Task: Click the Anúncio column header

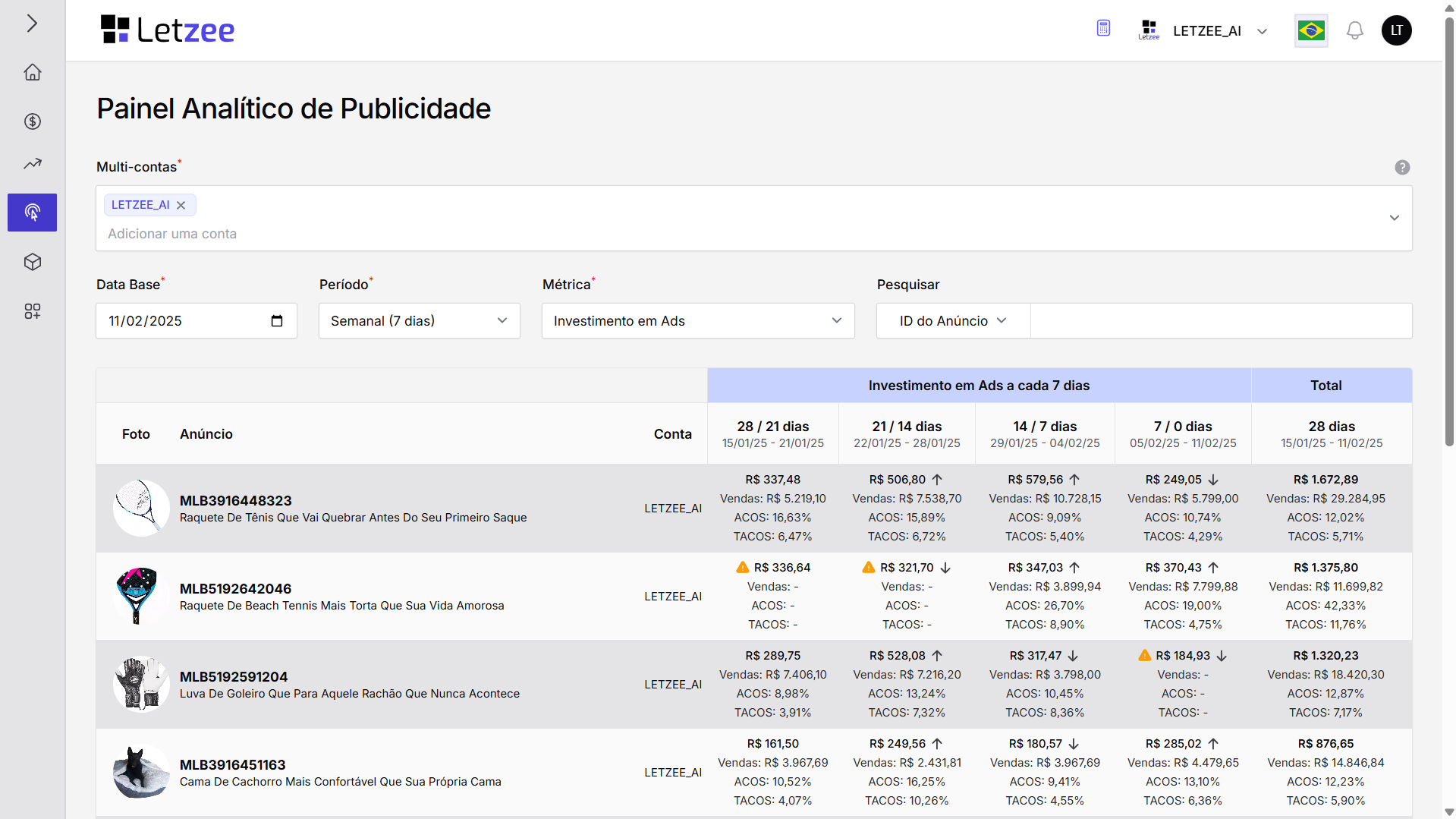Action: pyautogui.click(x=206, y=434)
